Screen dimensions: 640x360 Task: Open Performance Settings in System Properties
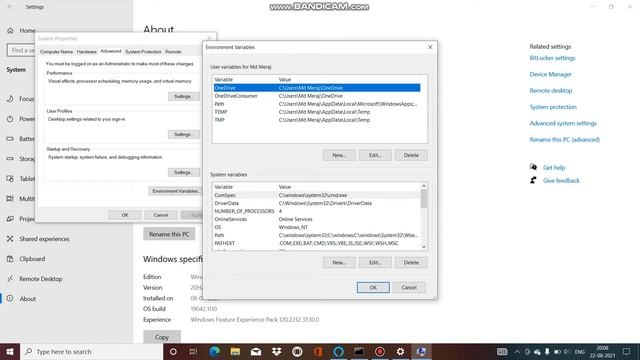[x=184, y=96]
